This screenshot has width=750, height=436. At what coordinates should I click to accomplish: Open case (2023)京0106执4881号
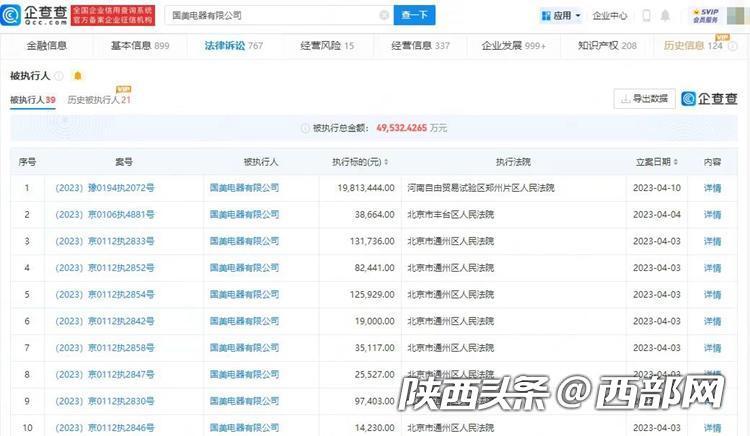(105, 215)
